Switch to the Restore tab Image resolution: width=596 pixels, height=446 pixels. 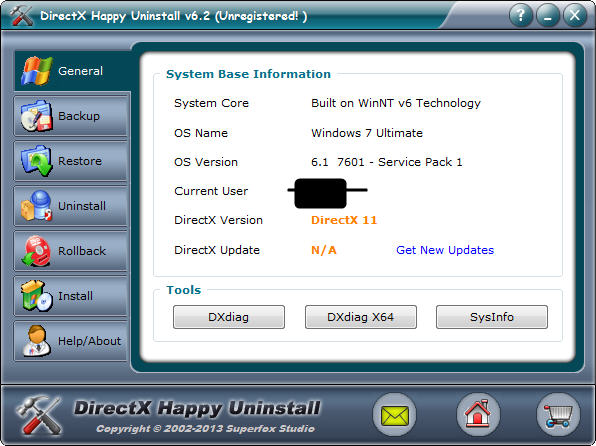pyautogui.click(x=71, y=161)
